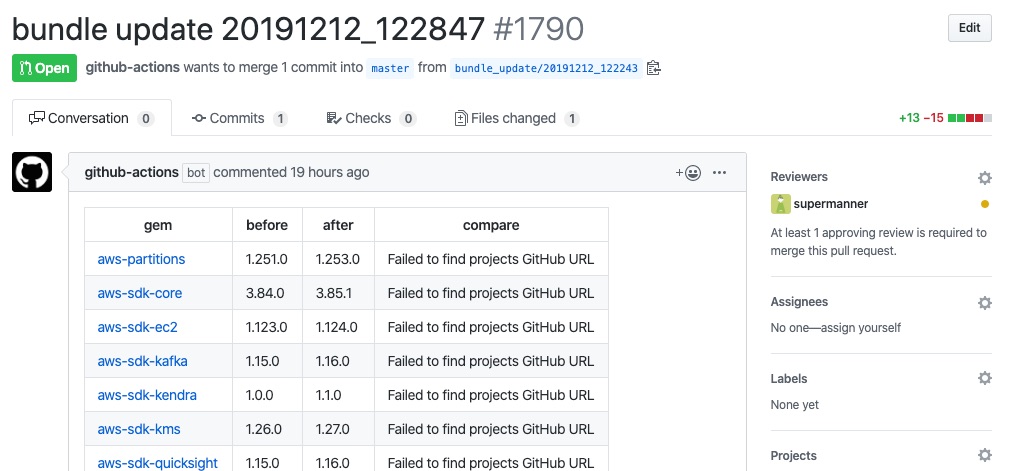Click the bot label badge
Viewport: 1020px width, 471px height.
[x=196, y=172]
